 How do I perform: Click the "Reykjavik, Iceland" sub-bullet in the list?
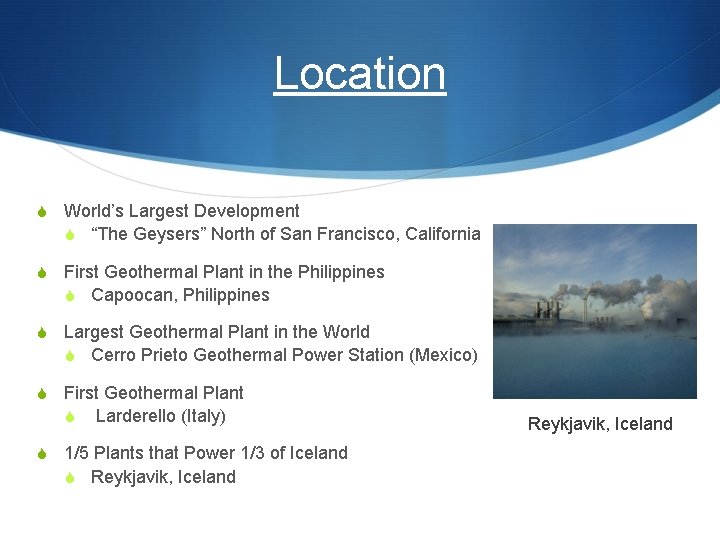click(163, 477)
